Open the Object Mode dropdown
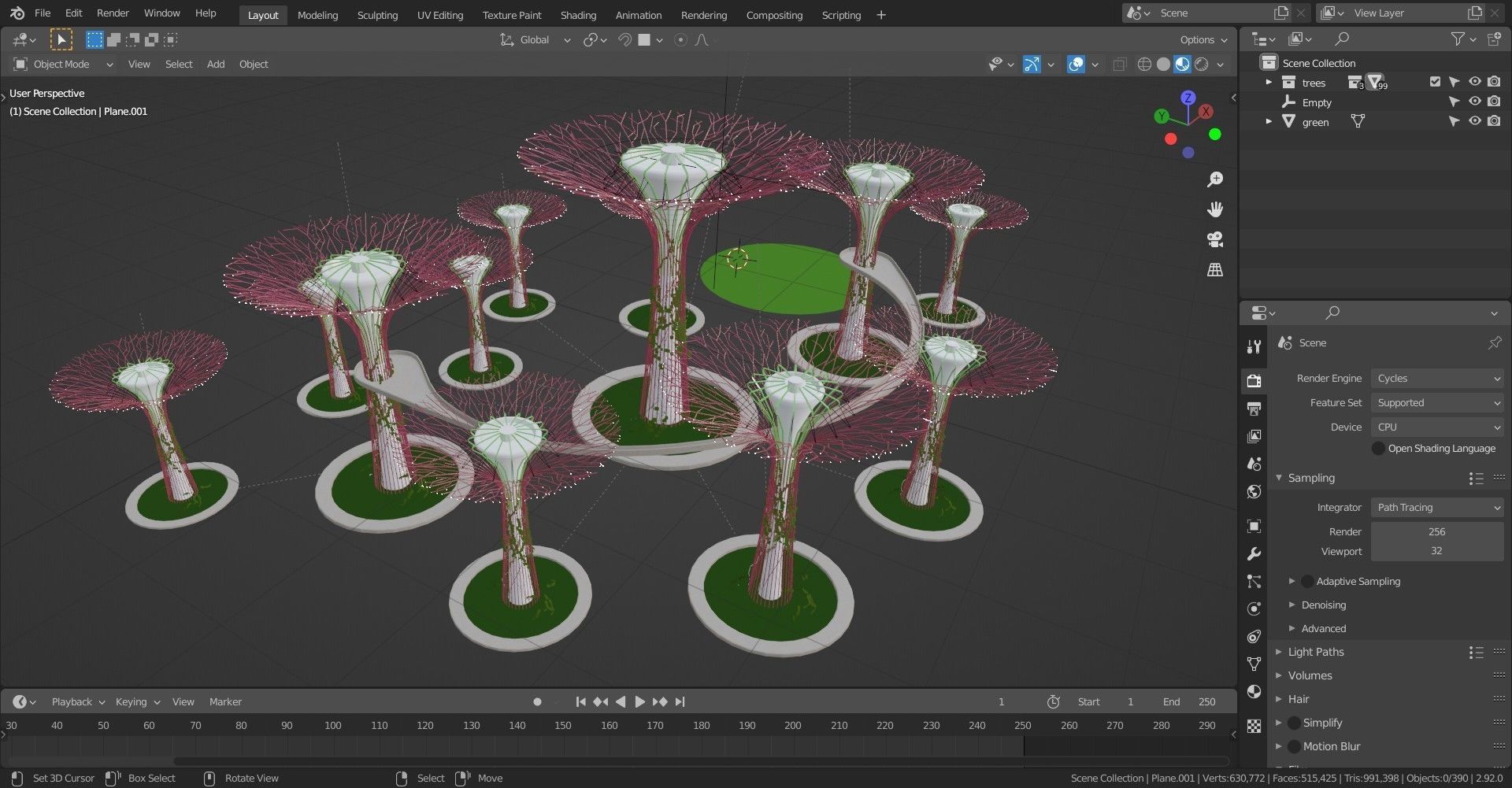Viewport: 1512px width, 788px height. pos(63,65)
